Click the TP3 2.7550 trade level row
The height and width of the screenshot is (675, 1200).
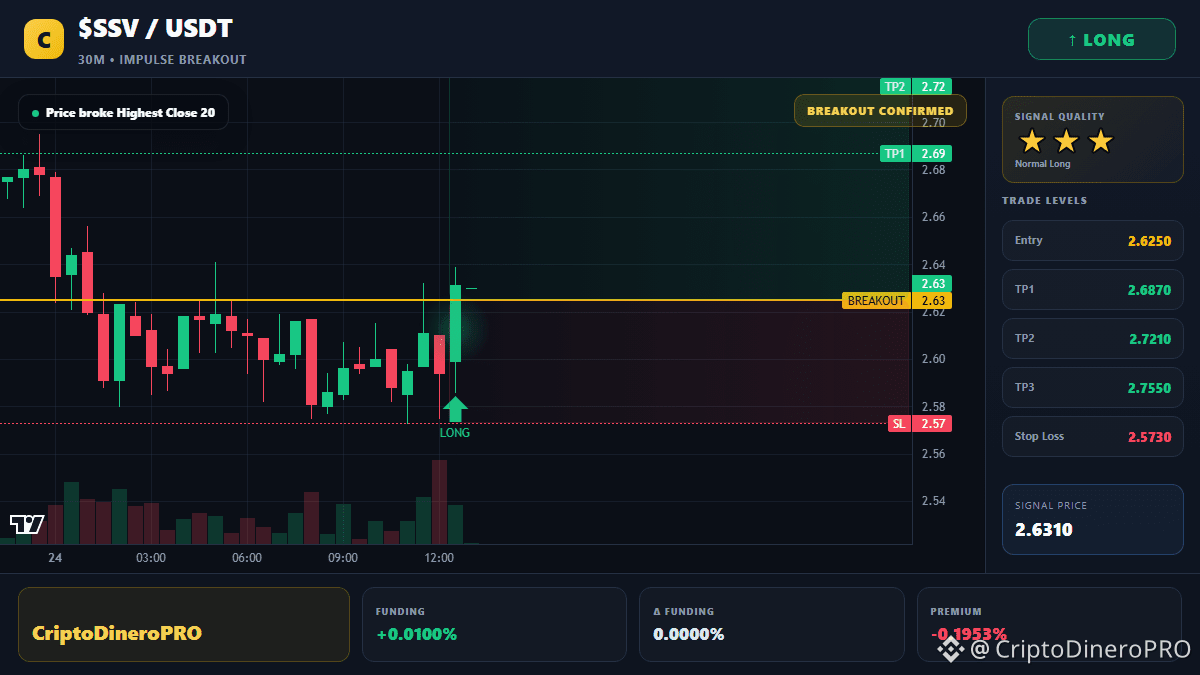click(1092, 387)
